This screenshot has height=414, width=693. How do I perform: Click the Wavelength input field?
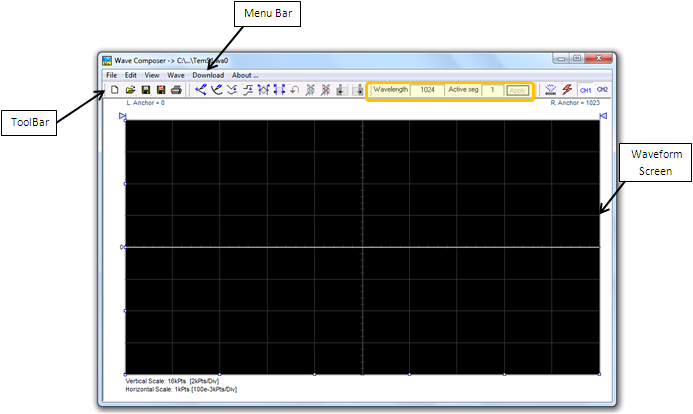click(x=427, y=90)
